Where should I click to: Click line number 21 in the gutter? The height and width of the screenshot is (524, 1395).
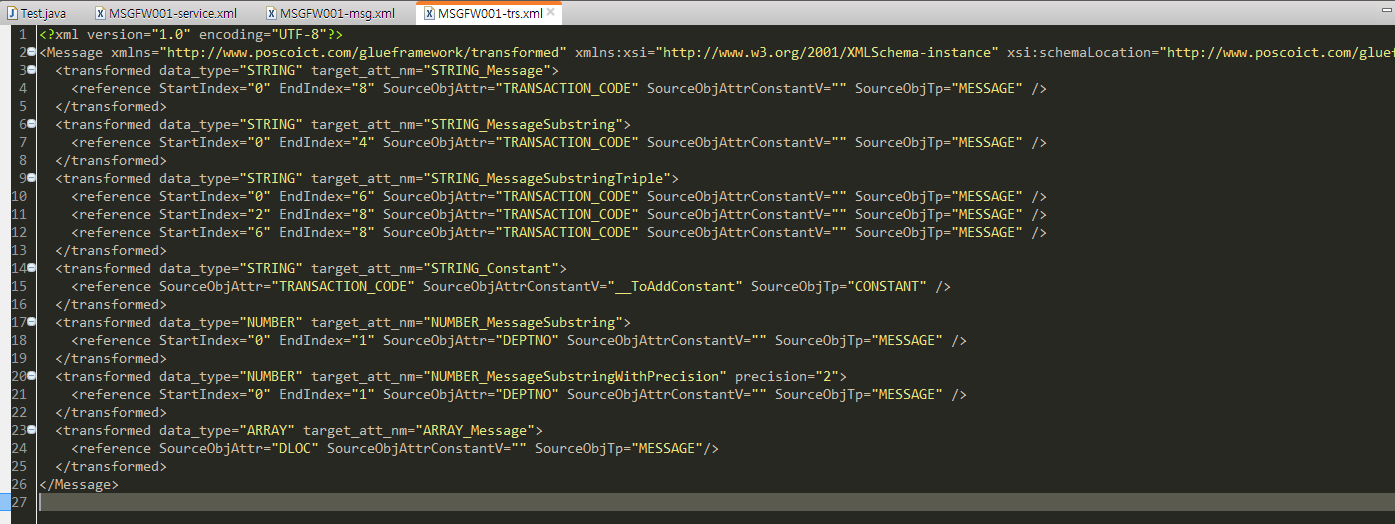click(19, 394)
